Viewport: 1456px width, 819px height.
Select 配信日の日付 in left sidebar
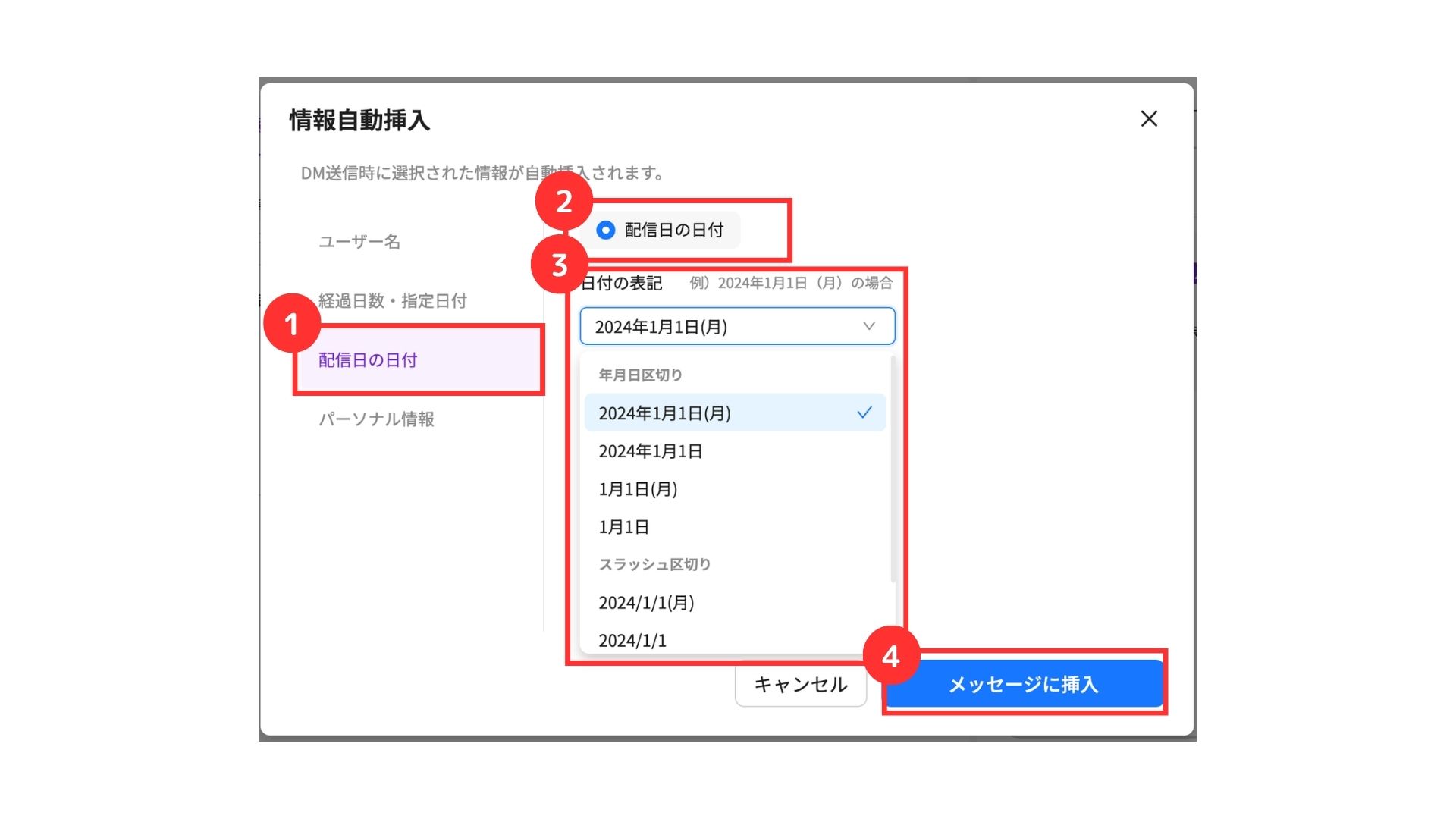click(368, 360)
